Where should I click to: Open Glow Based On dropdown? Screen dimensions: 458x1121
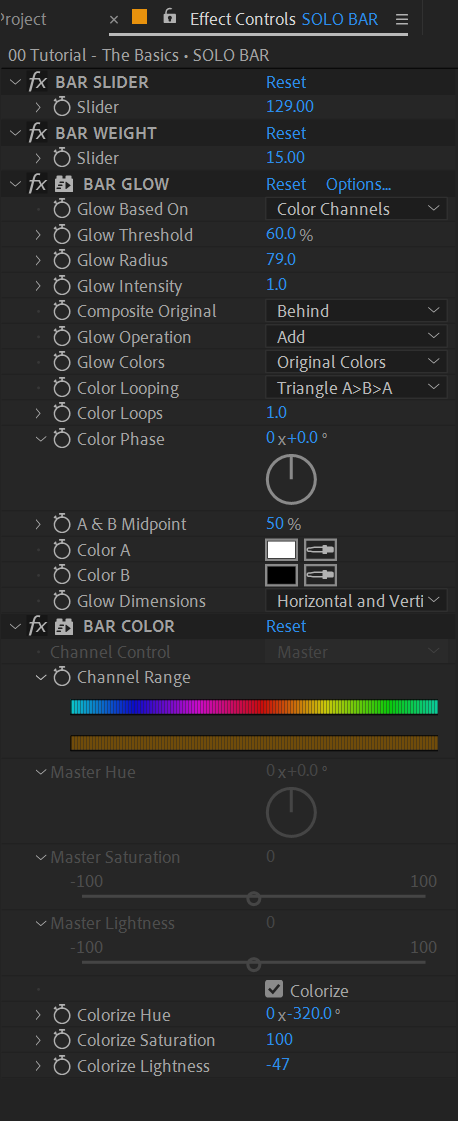[357, 209]
